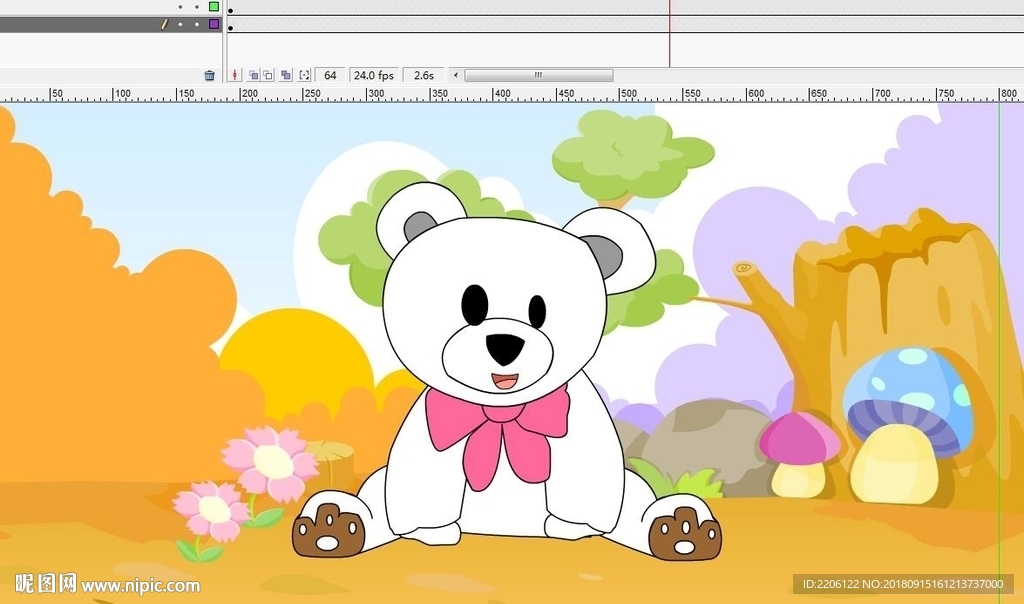The height and width of the screenshot is (604, 1024).
Task: Select the yellow mushroom under the blue cap
Action: [893, 464]
